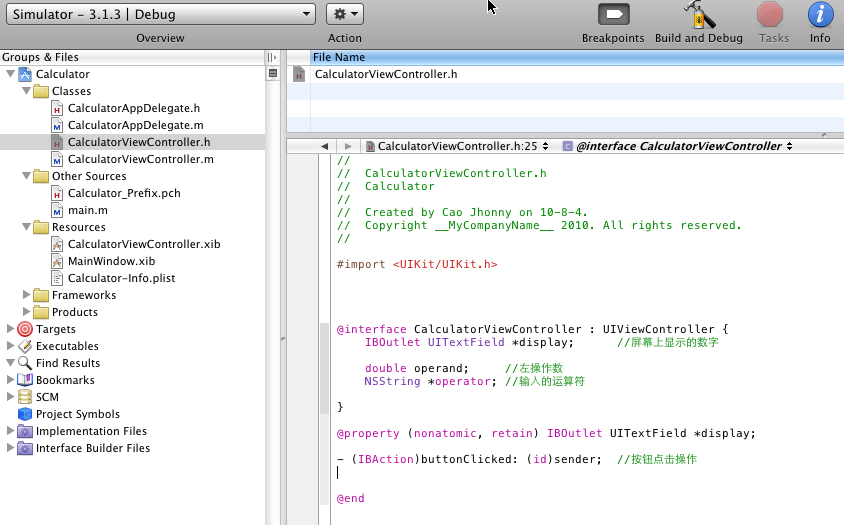844x525 pixels.
Task: Select the SCM database icon
Action: 25,397
